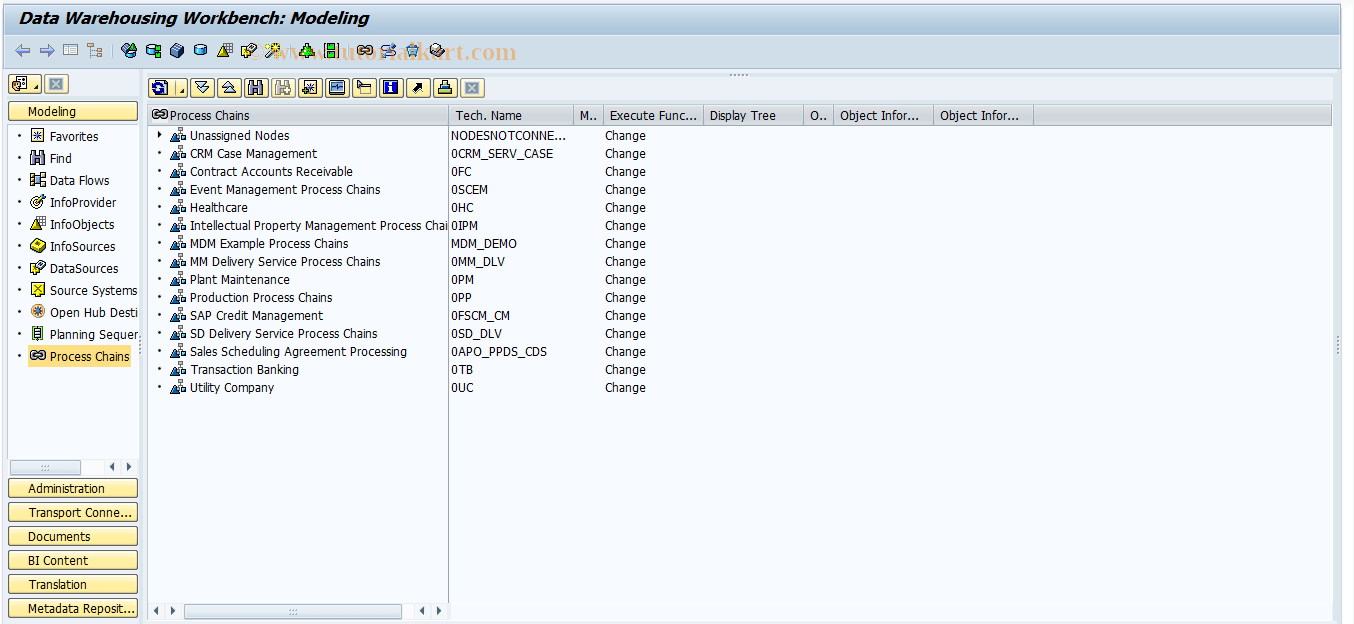
Task: Create a new process chain via the create icon
Action: [x=308, y=88]
